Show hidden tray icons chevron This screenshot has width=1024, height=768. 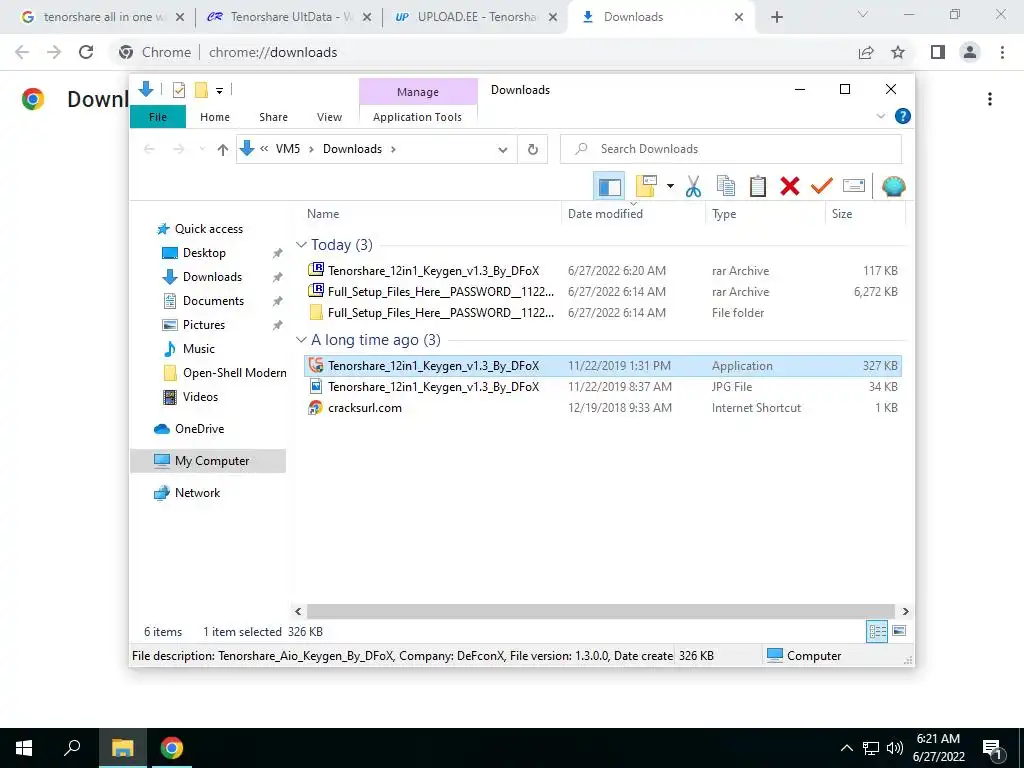[x=846, y=748]
